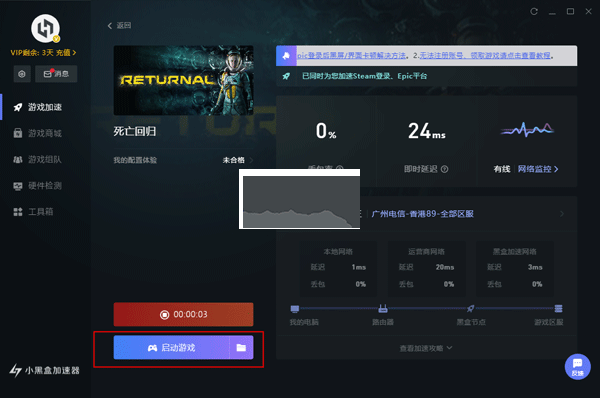This screenshot has width=600, height=398.
Task: Click the 黑盒节点 rocket node icon
Action: point(471,308)
